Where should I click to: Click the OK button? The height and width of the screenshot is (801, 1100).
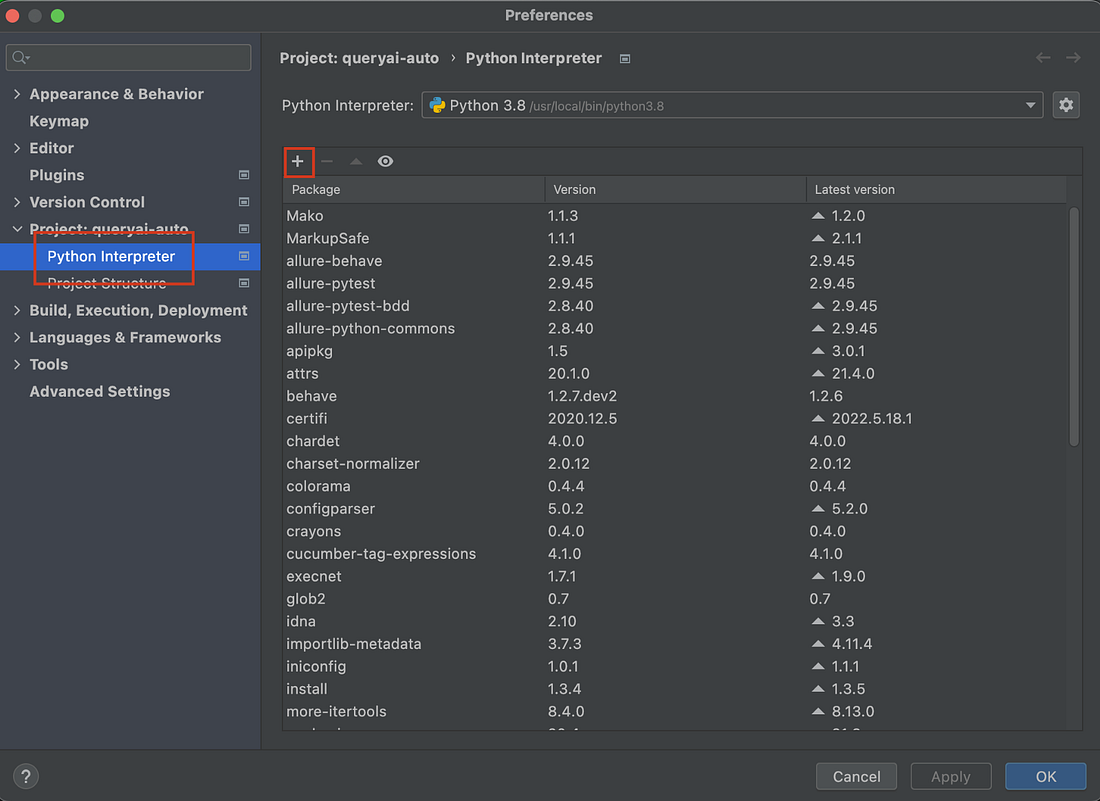(x=1045, y=776)
